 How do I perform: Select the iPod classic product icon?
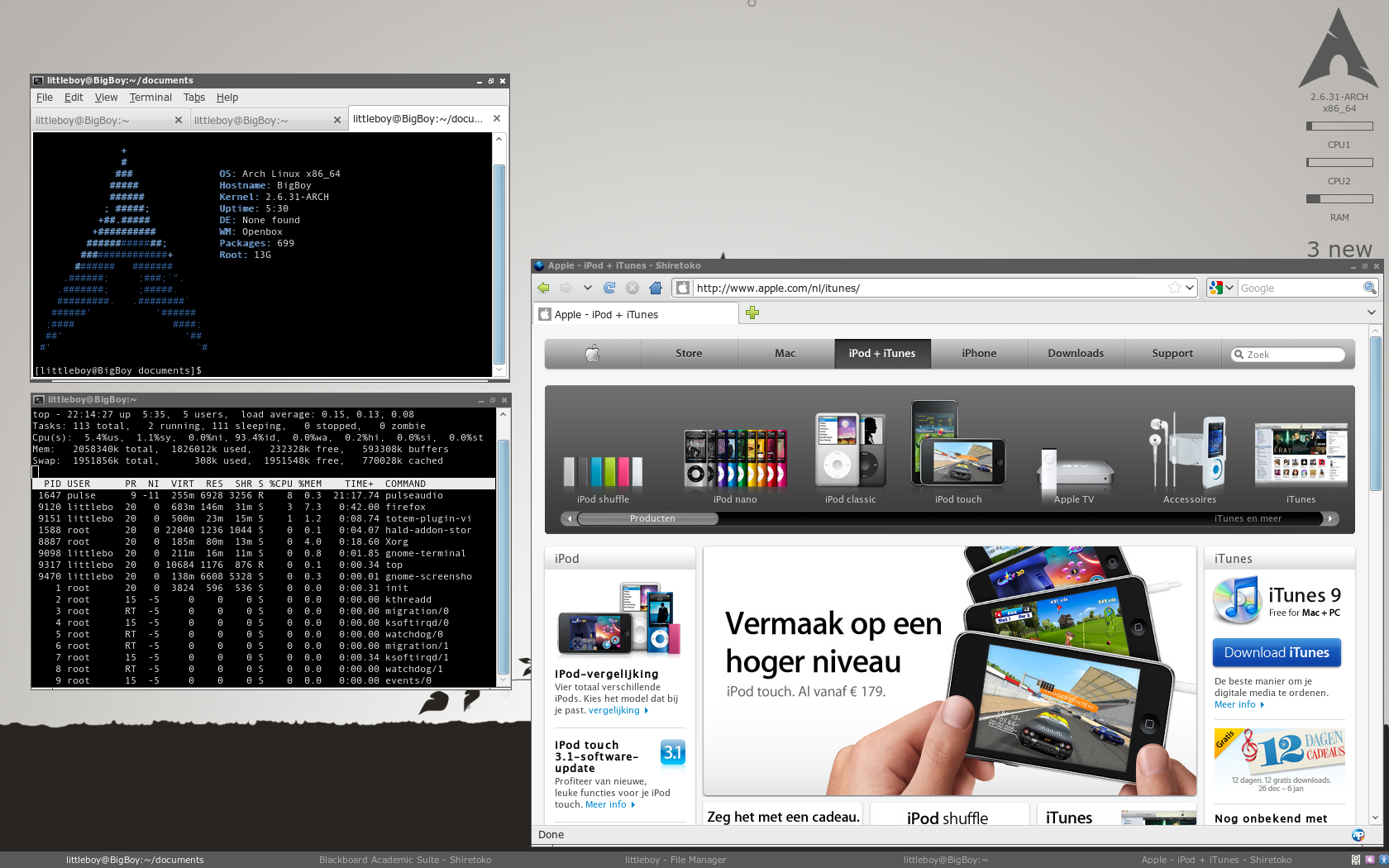(x=850, y=457)
